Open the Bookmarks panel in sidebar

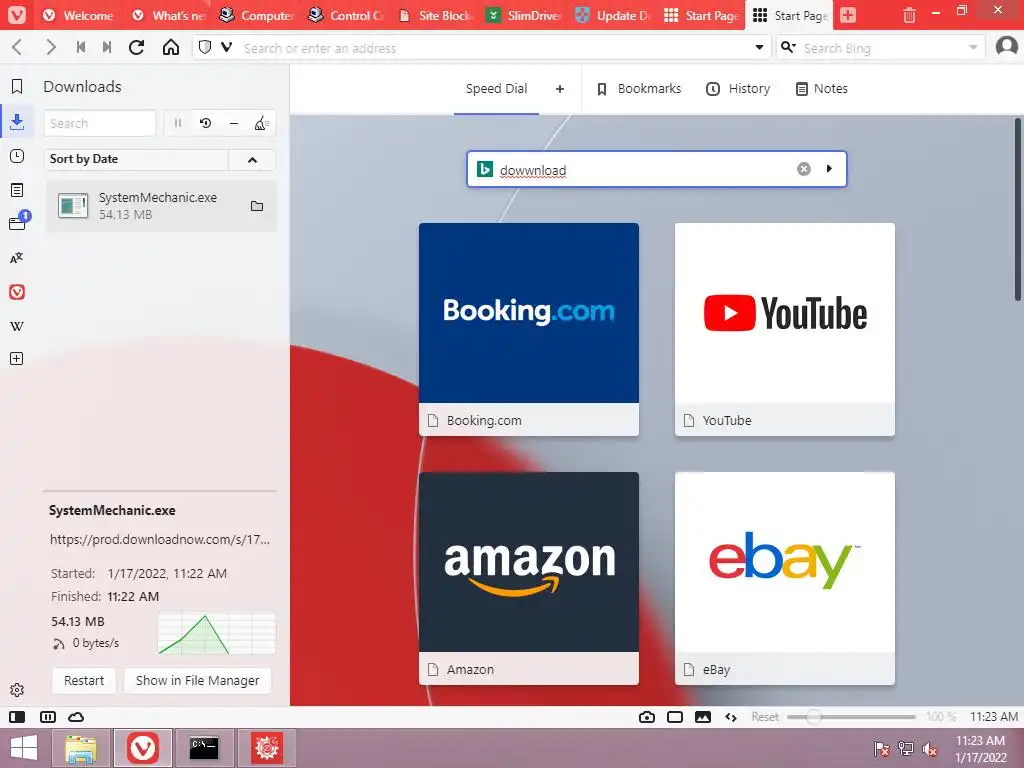17,86
